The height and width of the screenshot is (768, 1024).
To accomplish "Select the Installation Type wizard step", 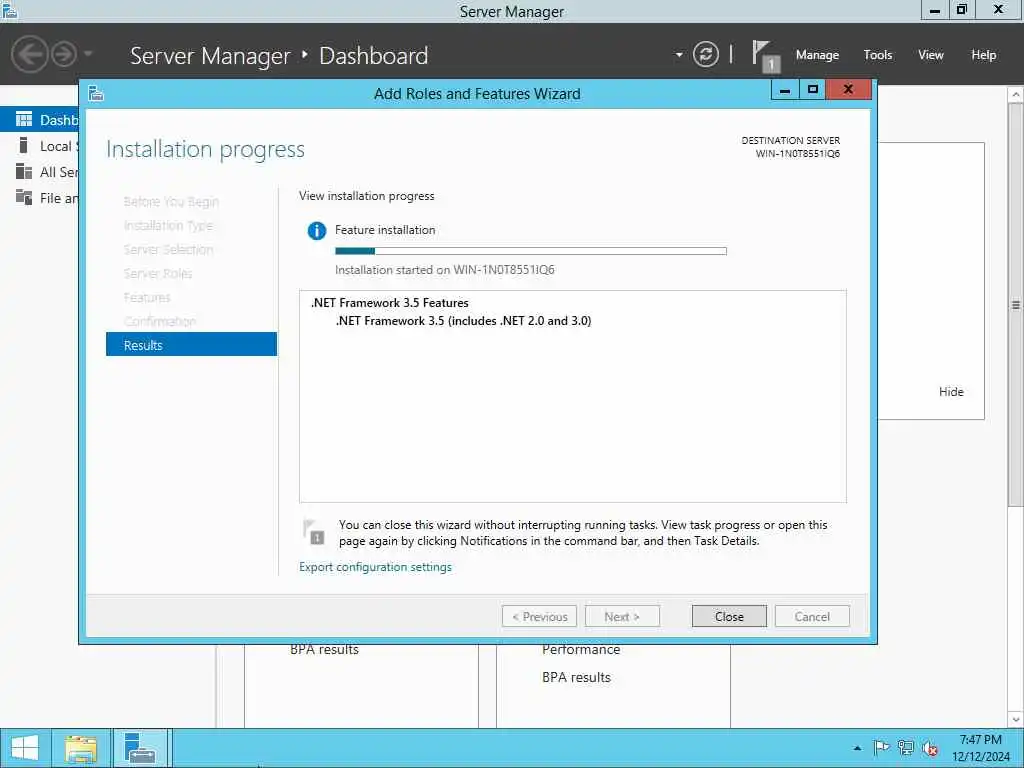I will (168, 225).
